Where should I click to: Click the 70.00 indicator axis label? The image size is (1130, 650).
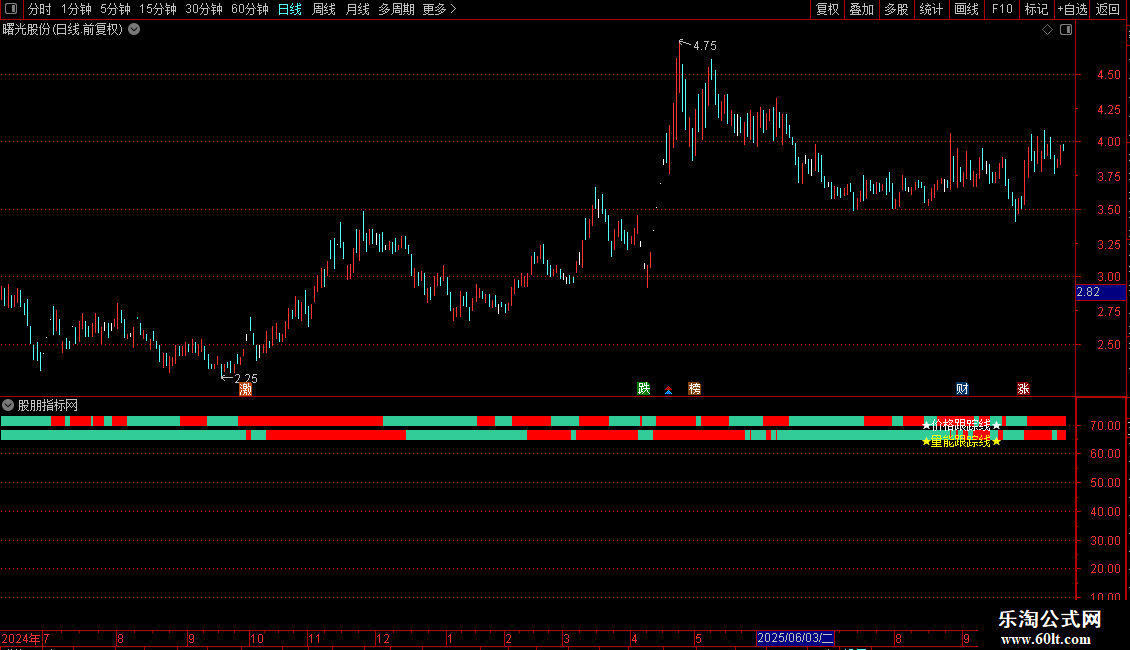[x=1105, y=426]
